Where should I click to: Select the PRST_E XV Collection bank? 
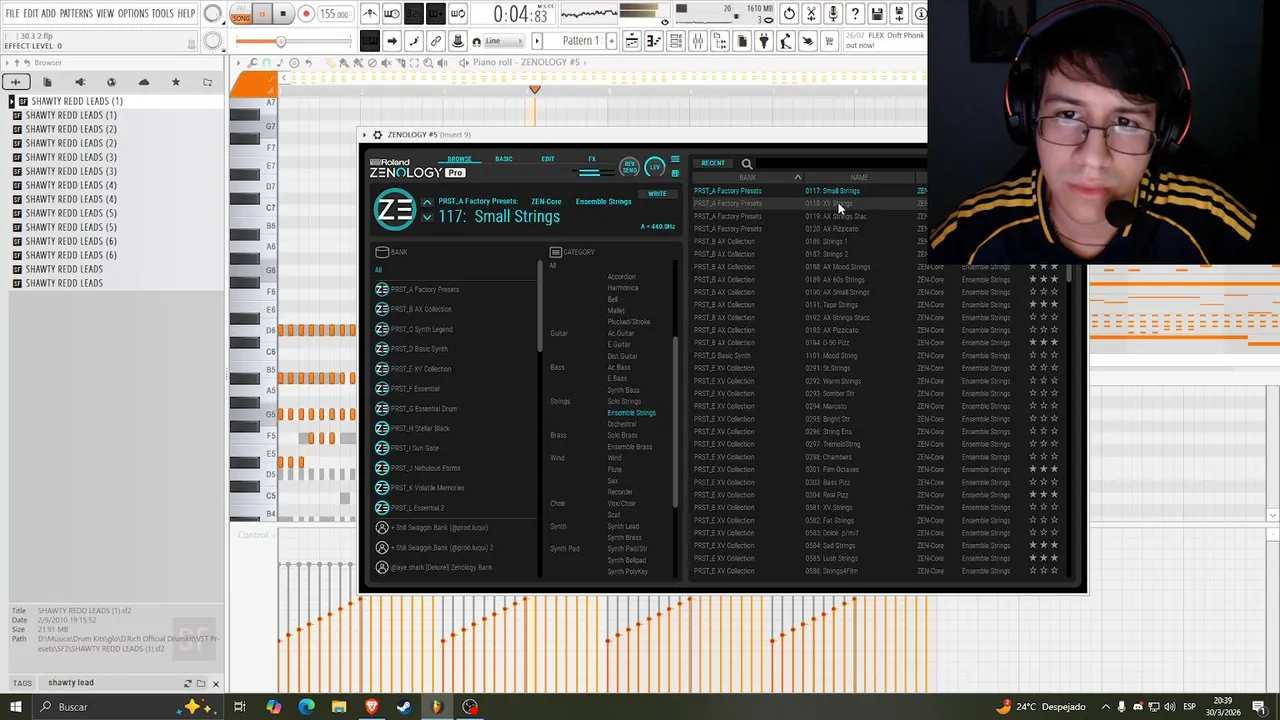coord(421,369)
